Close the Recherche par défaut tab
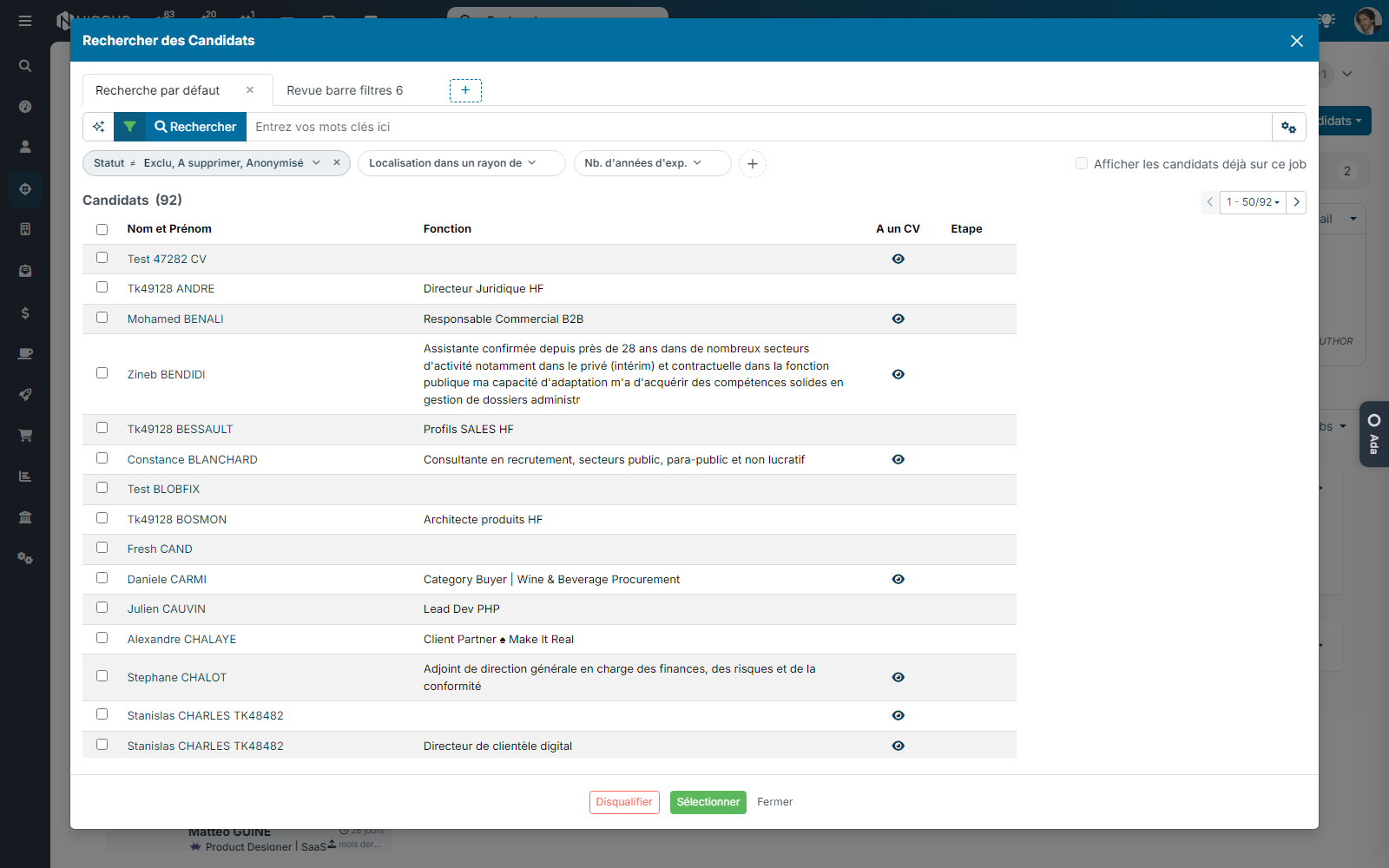 (x=250, y=90)
